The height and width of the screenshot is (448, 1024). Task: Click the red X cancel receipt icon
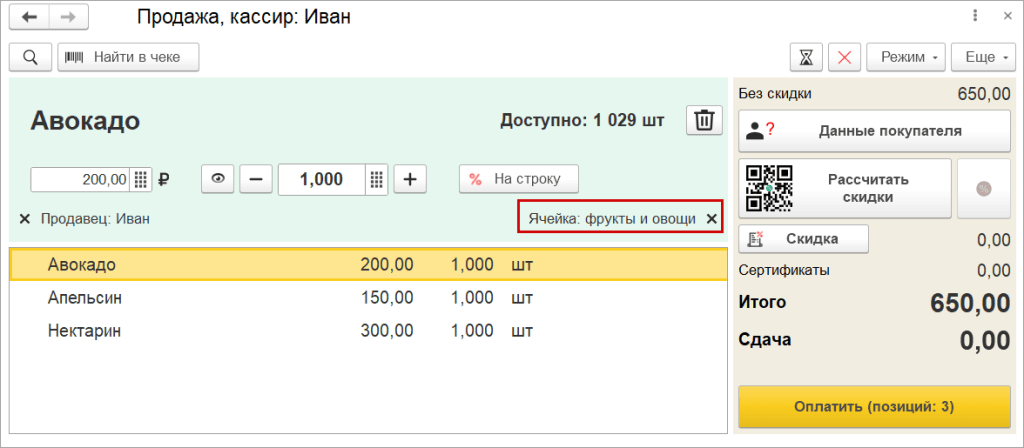click(844, 57)
